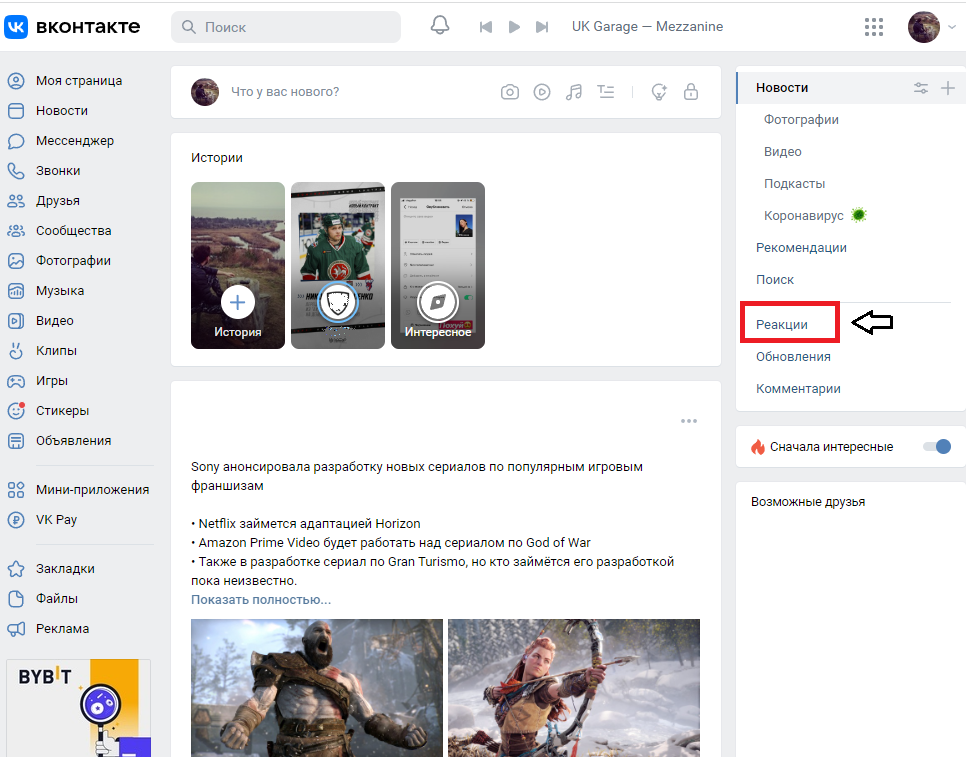This screenshot has height=757, width=966.
Task: Click Видео icon in left sidebar
Action: coord(16,321)
